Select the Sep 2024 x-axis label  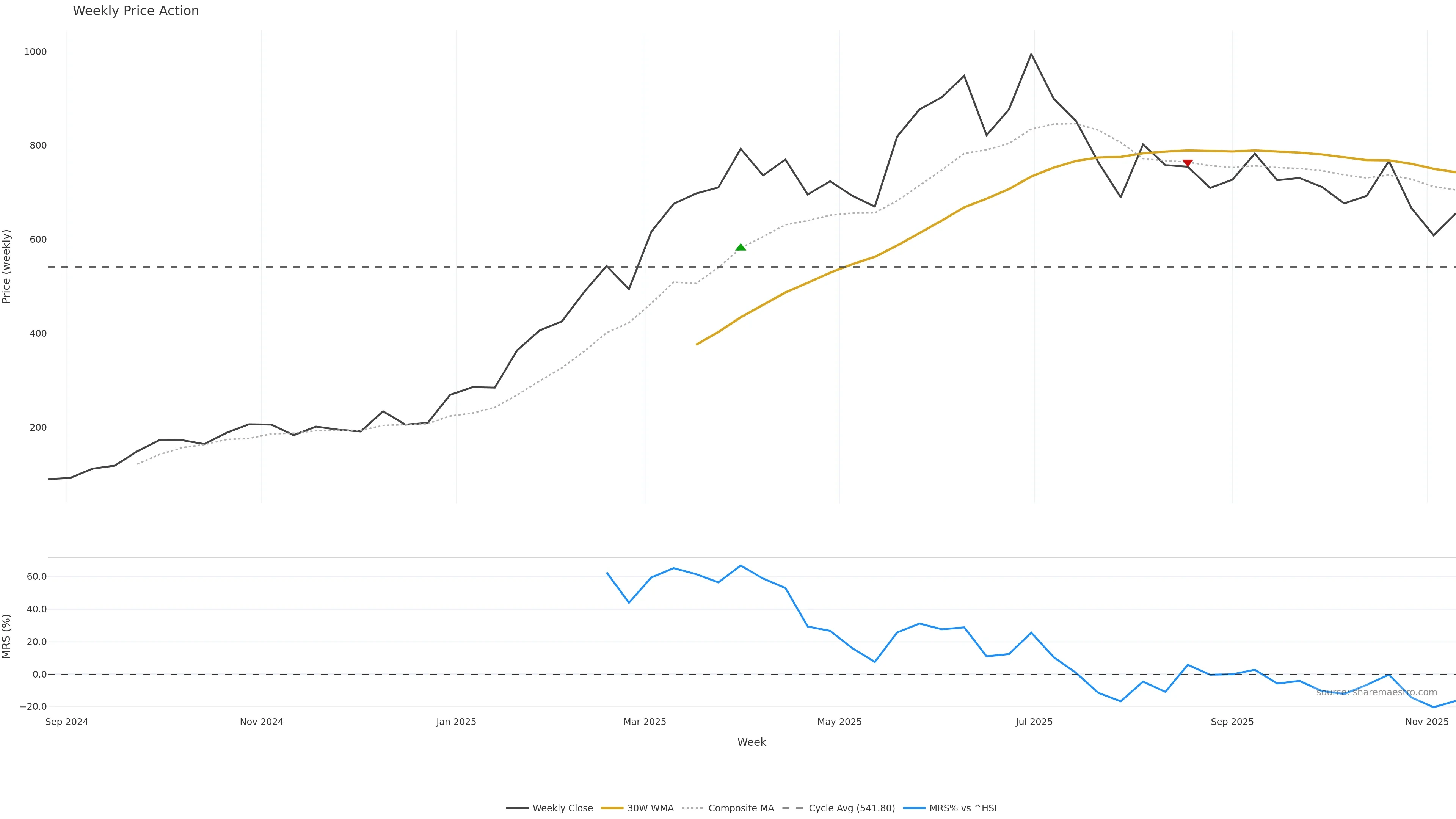pos(67,722)
